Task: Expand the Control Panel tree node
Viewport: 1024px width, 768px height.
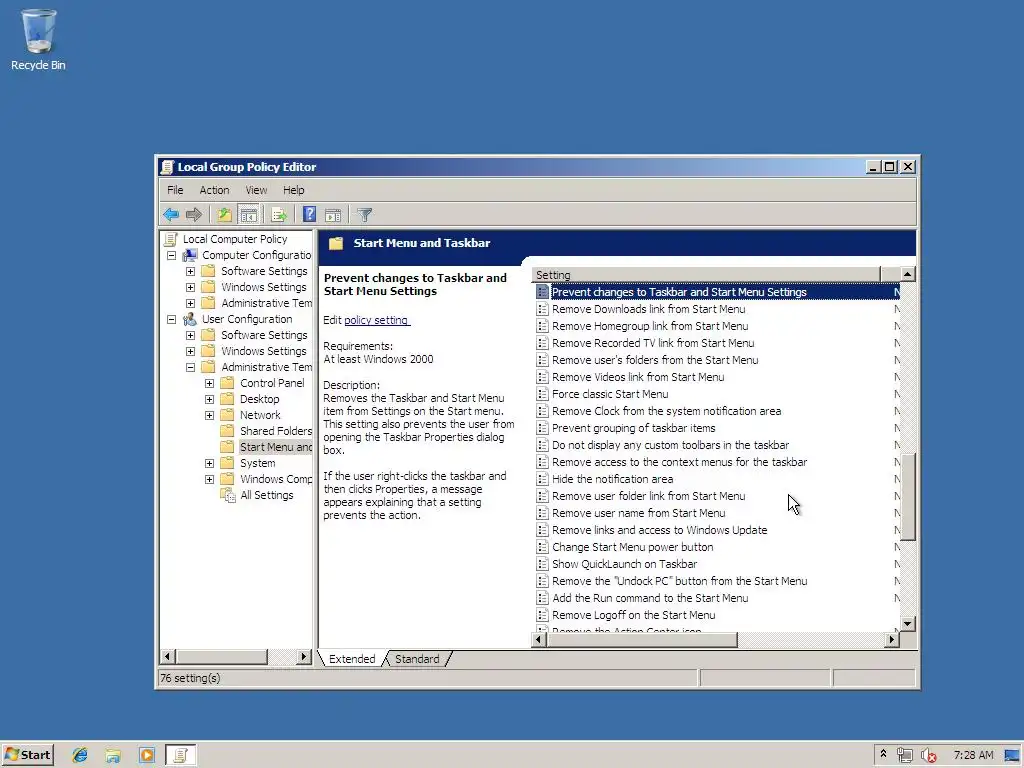Action: pos(209,383)
